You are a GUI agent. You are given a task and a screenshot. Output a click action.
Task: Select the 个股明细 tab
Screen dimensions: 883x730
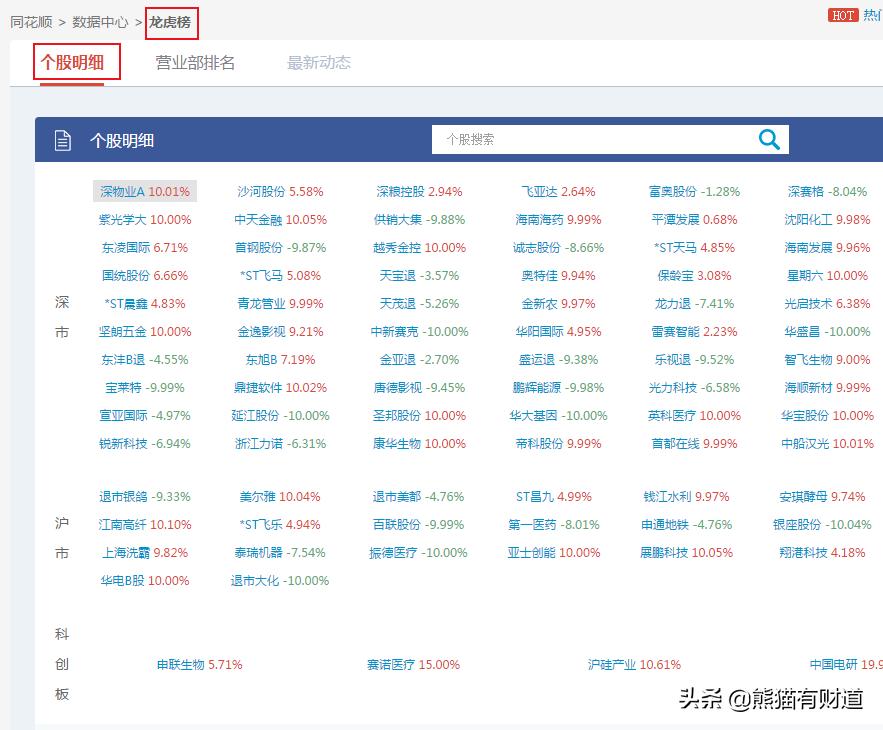coord(76,61)
